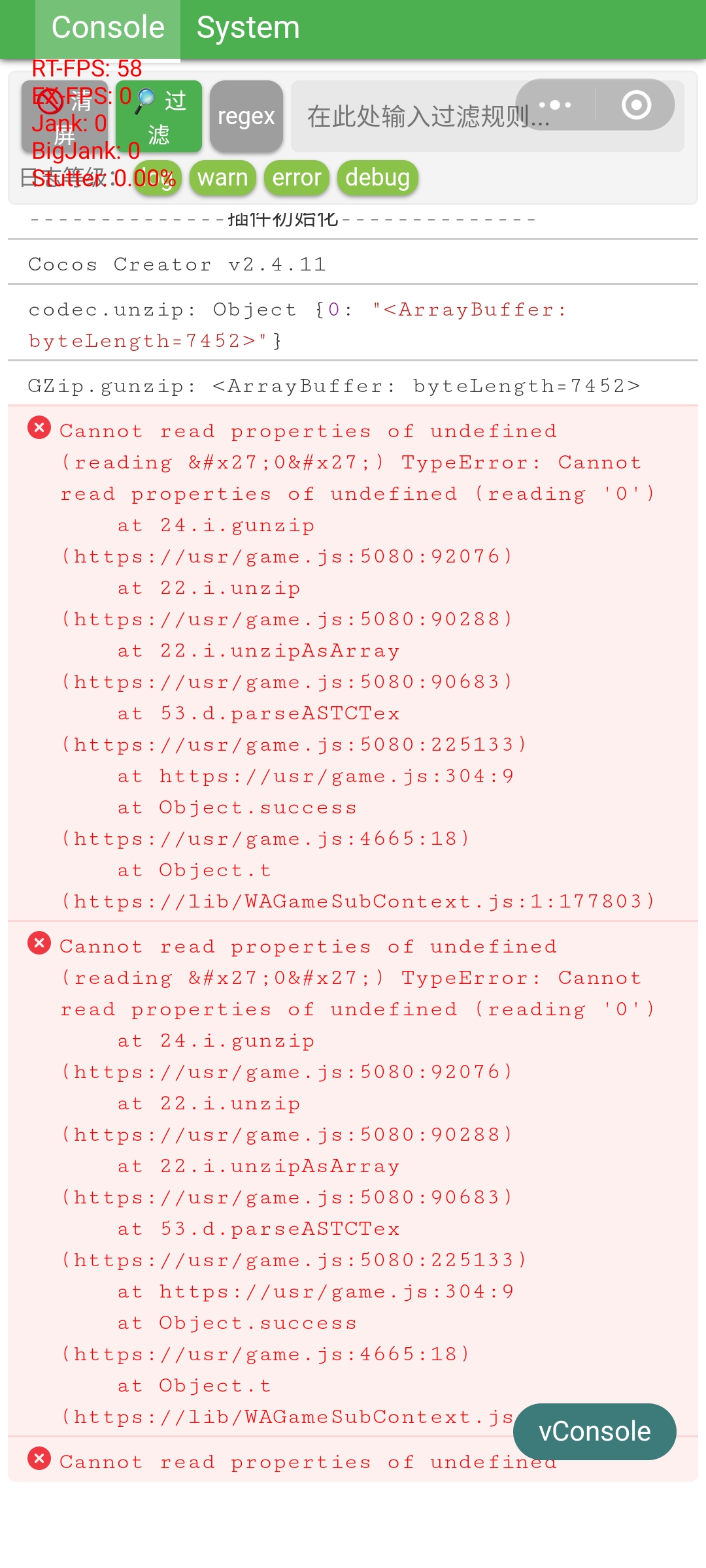Click the second error's red X icon

point(39,943)
